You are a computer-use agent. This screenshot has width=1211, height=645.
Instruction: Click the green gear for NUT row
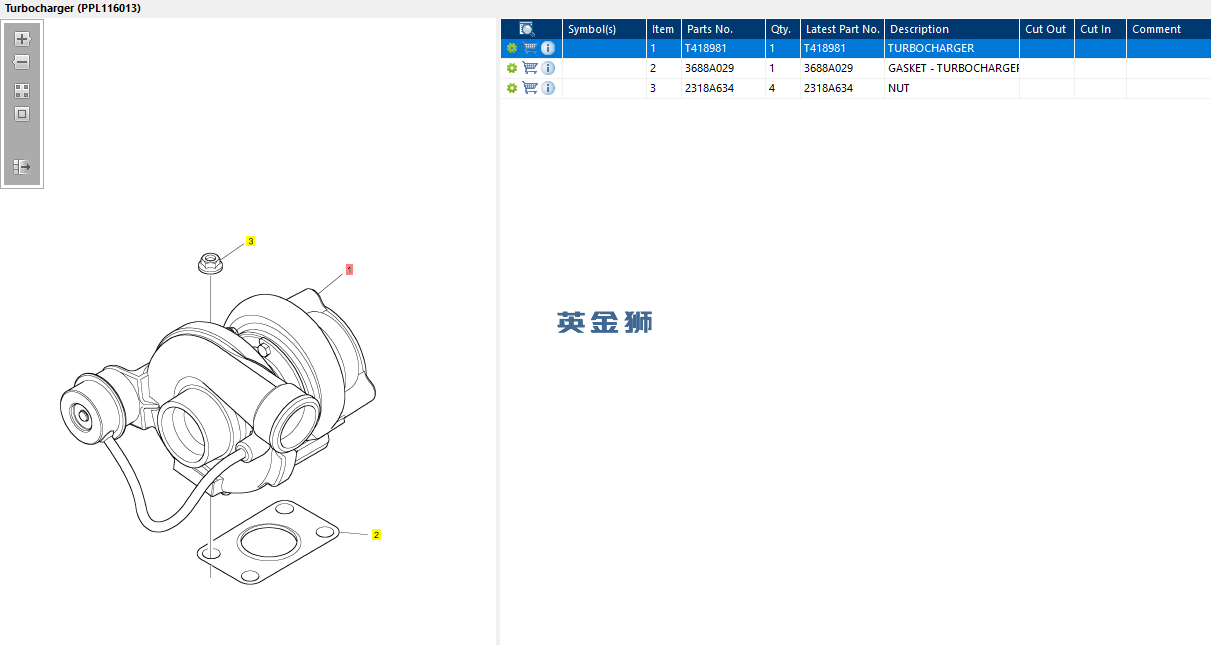point(512,88)
